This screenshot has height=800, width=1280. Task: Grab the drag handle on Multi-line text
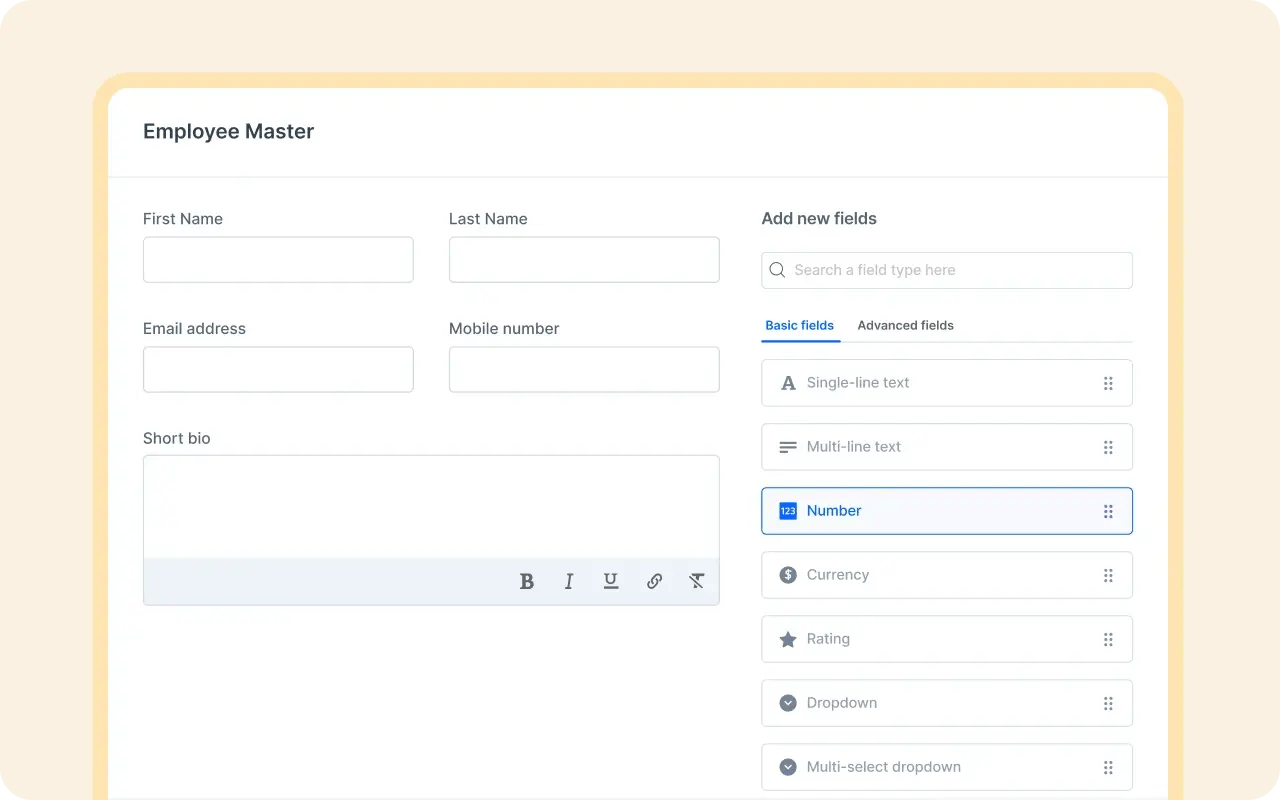1108,447
